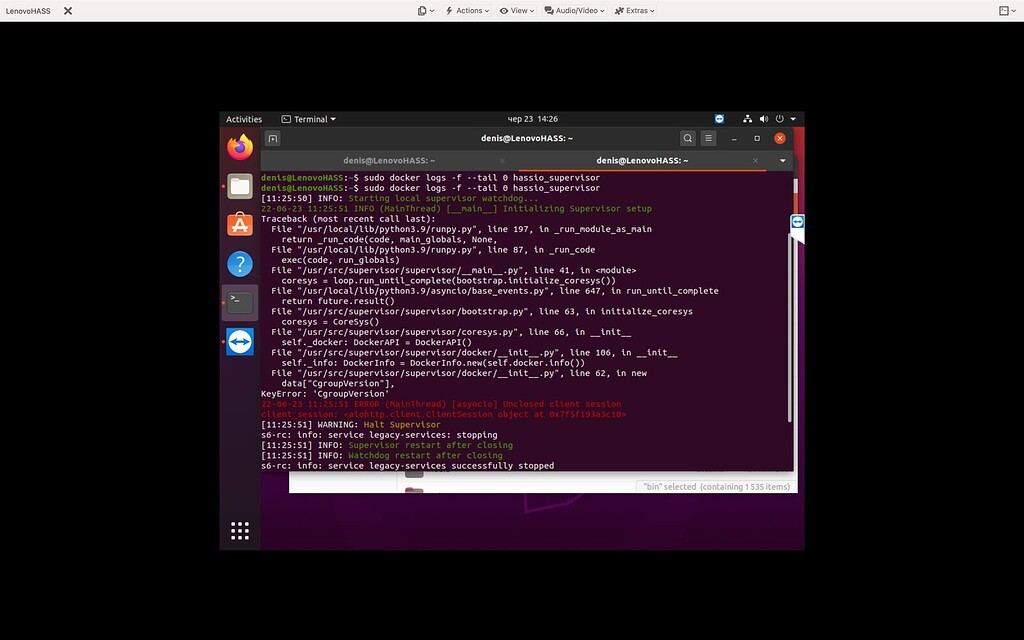Adjust sound via the volume indicator
This screenshot has height=640, width=1024.
tap(764, 118)
